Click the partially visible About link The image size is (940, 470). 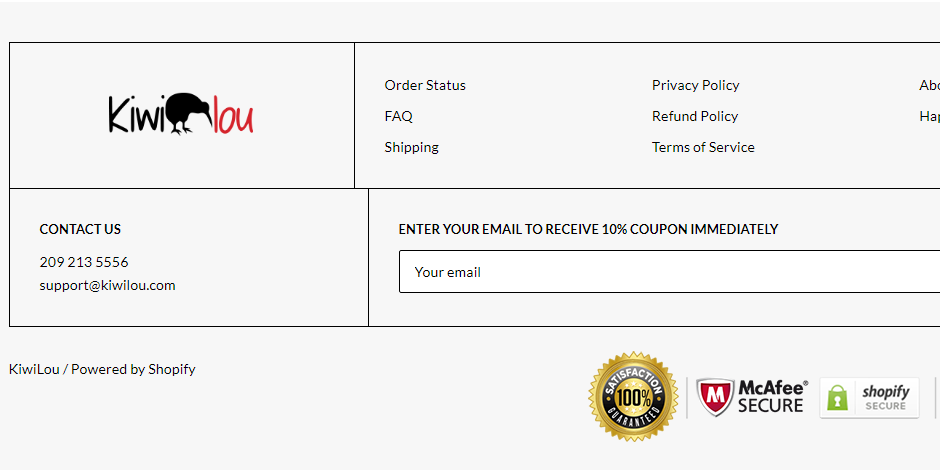pyautogui.click(x=929, y=85)
